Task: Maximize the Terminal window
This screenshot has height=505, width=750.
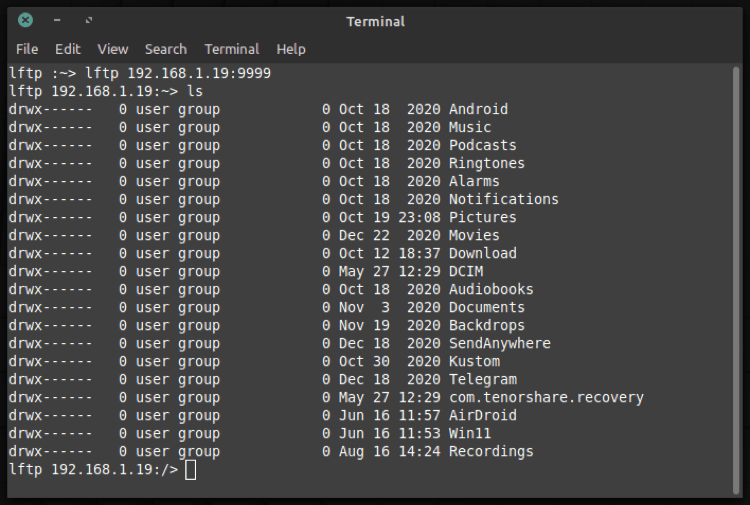Action: pyautogui.click(x=89, y=20)
